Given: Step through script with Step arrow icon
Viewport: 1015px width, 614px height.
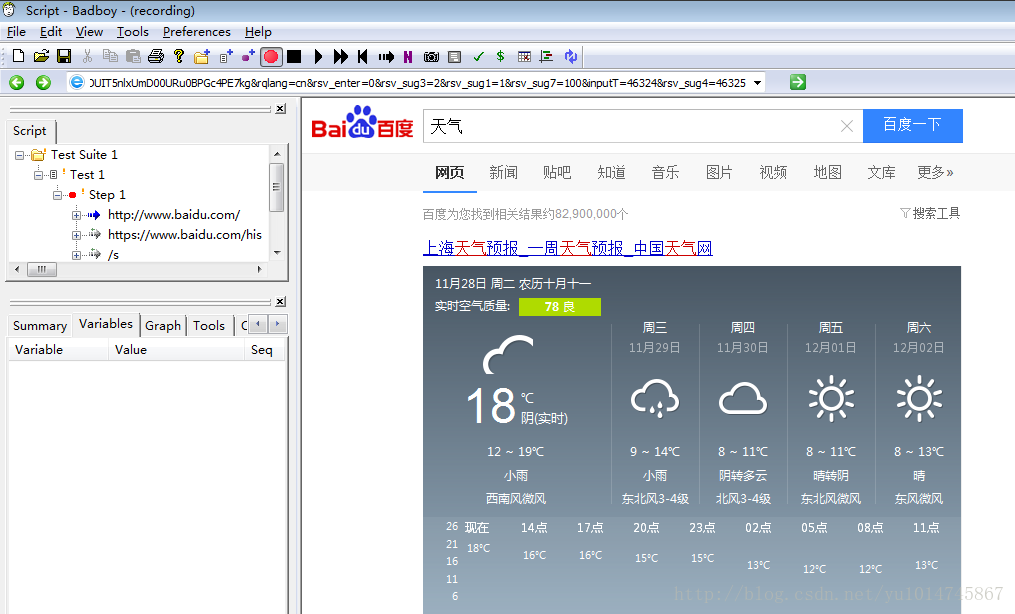Looking at the screenshot, I should tap(386, 56).
